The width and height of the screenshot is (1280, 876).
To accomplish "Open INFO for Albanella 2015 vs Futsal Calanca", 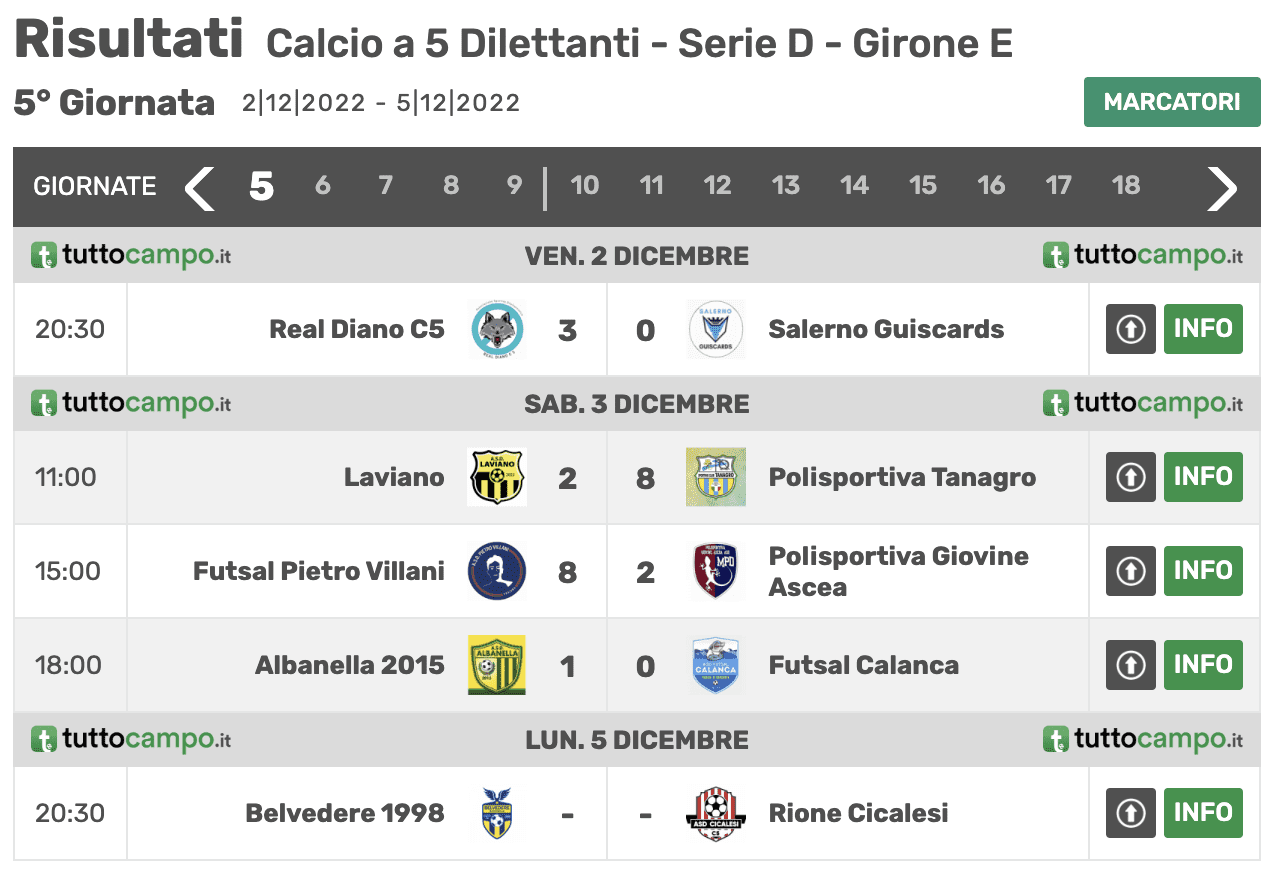I will tap(1203, 665).
